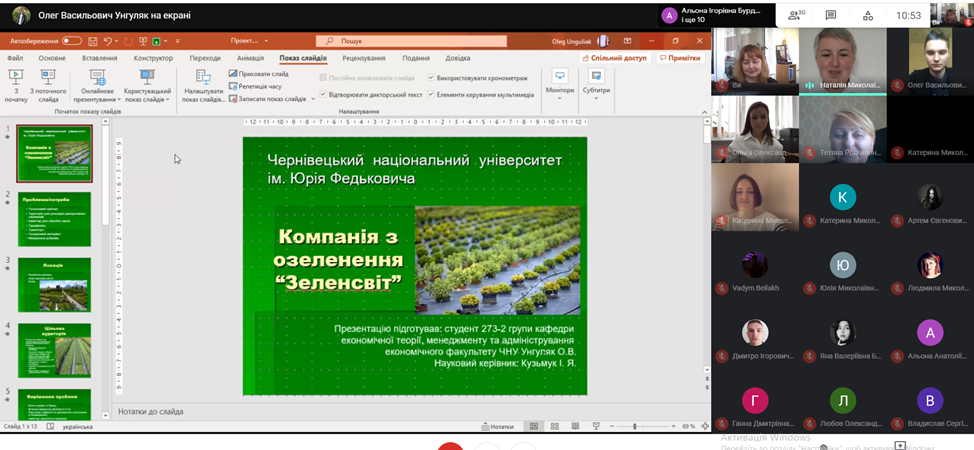
Task: Switch to Normal view icon
Action: 533,427
